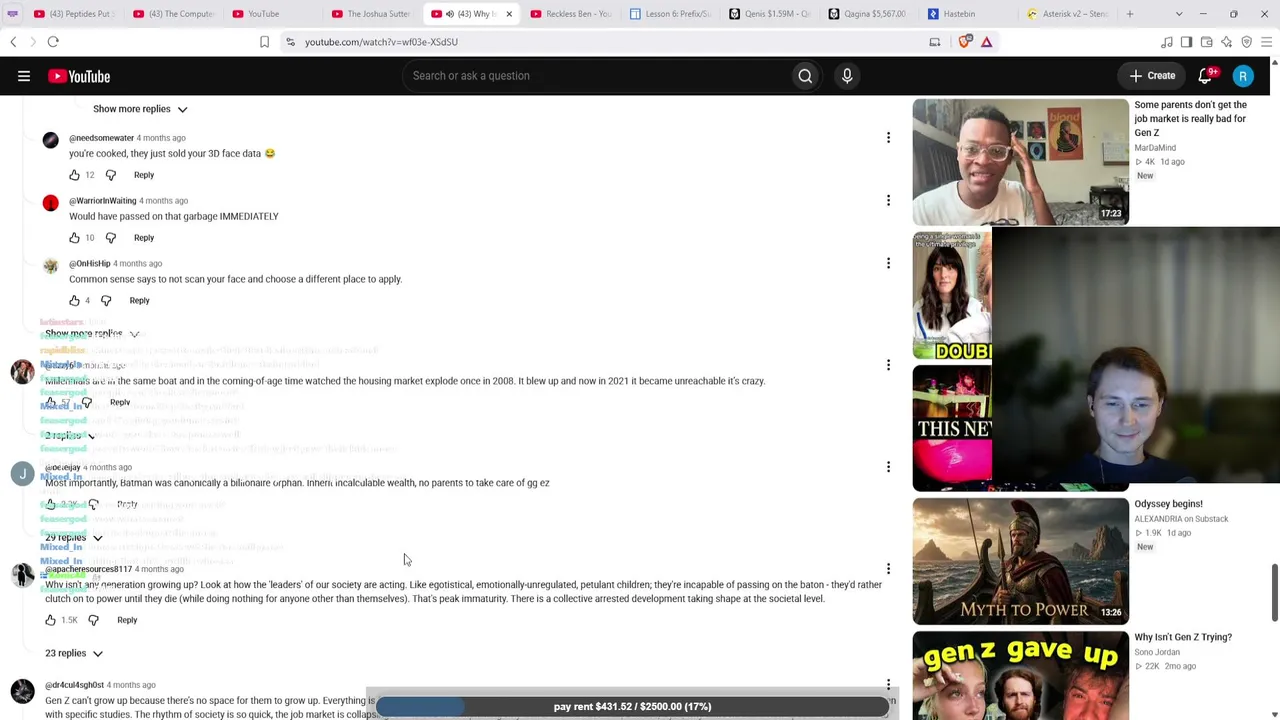Click the YouTube search input field
Image resolution: width=1280 pixels, height=720 pixels.
tap(596, 76)
